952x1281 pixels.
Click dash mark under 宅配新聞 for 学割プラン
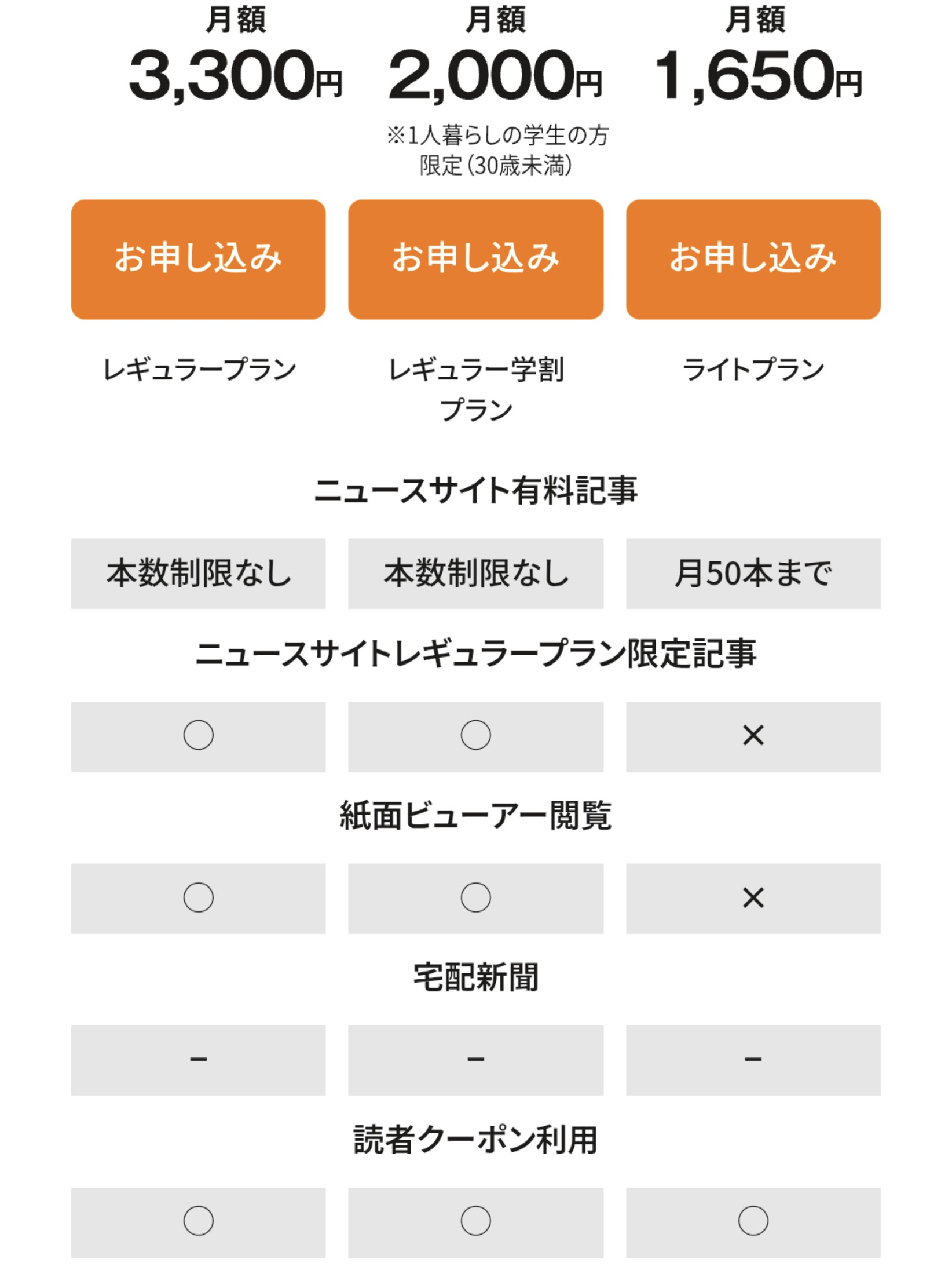475,1059
